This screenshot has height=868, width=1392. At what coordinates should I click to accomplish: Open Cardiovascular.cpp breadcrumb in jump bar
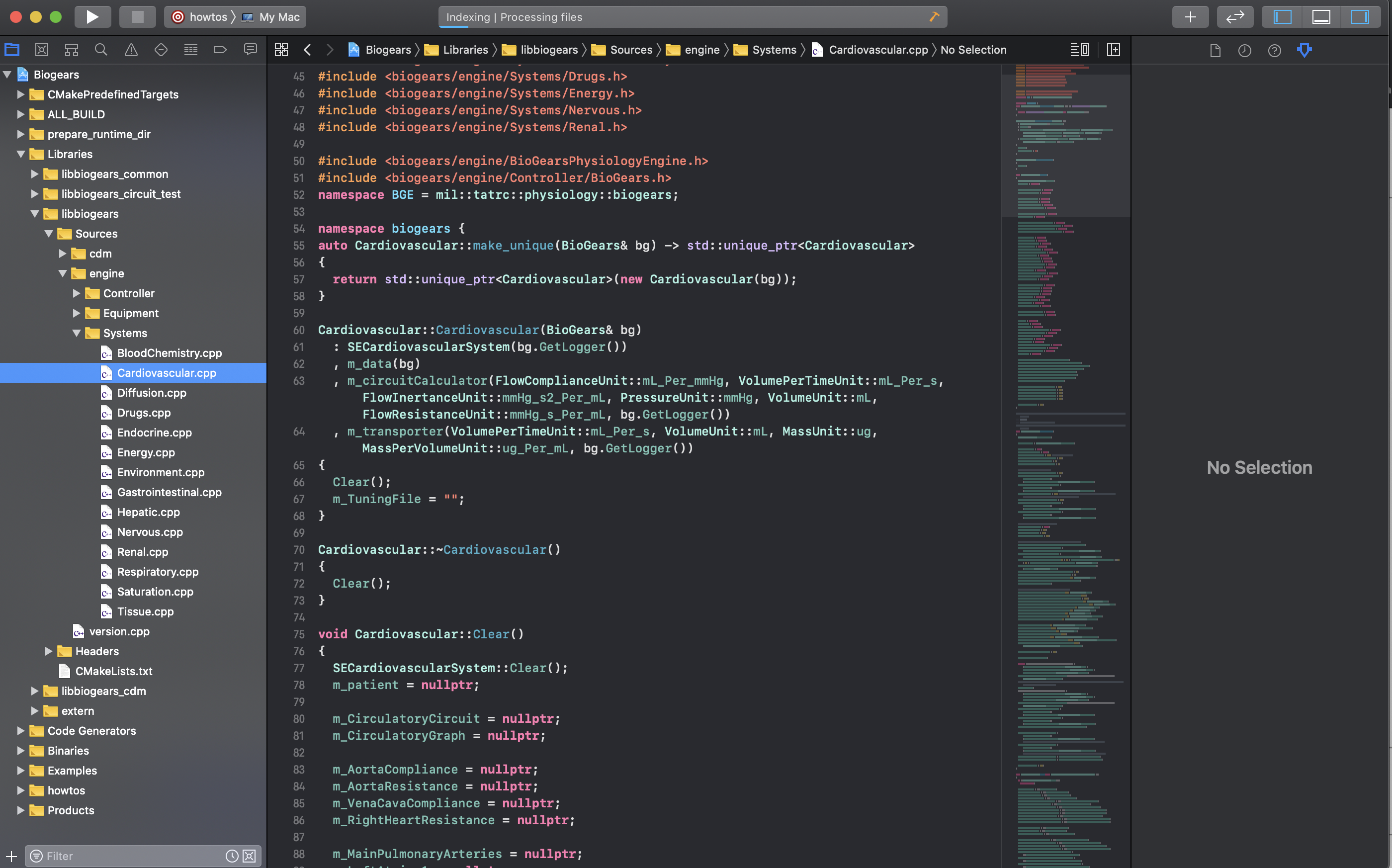[870, 50]
